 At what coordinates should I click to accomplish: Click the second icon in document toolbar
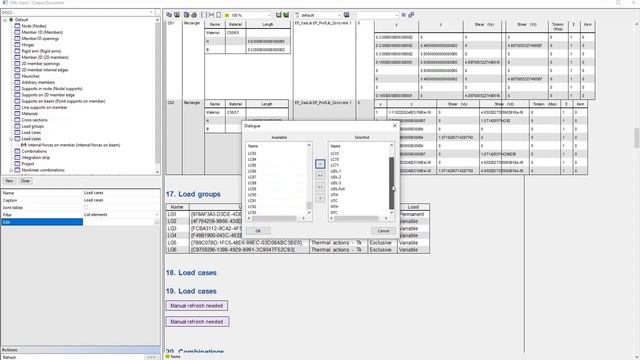click(x=177, y=15)
